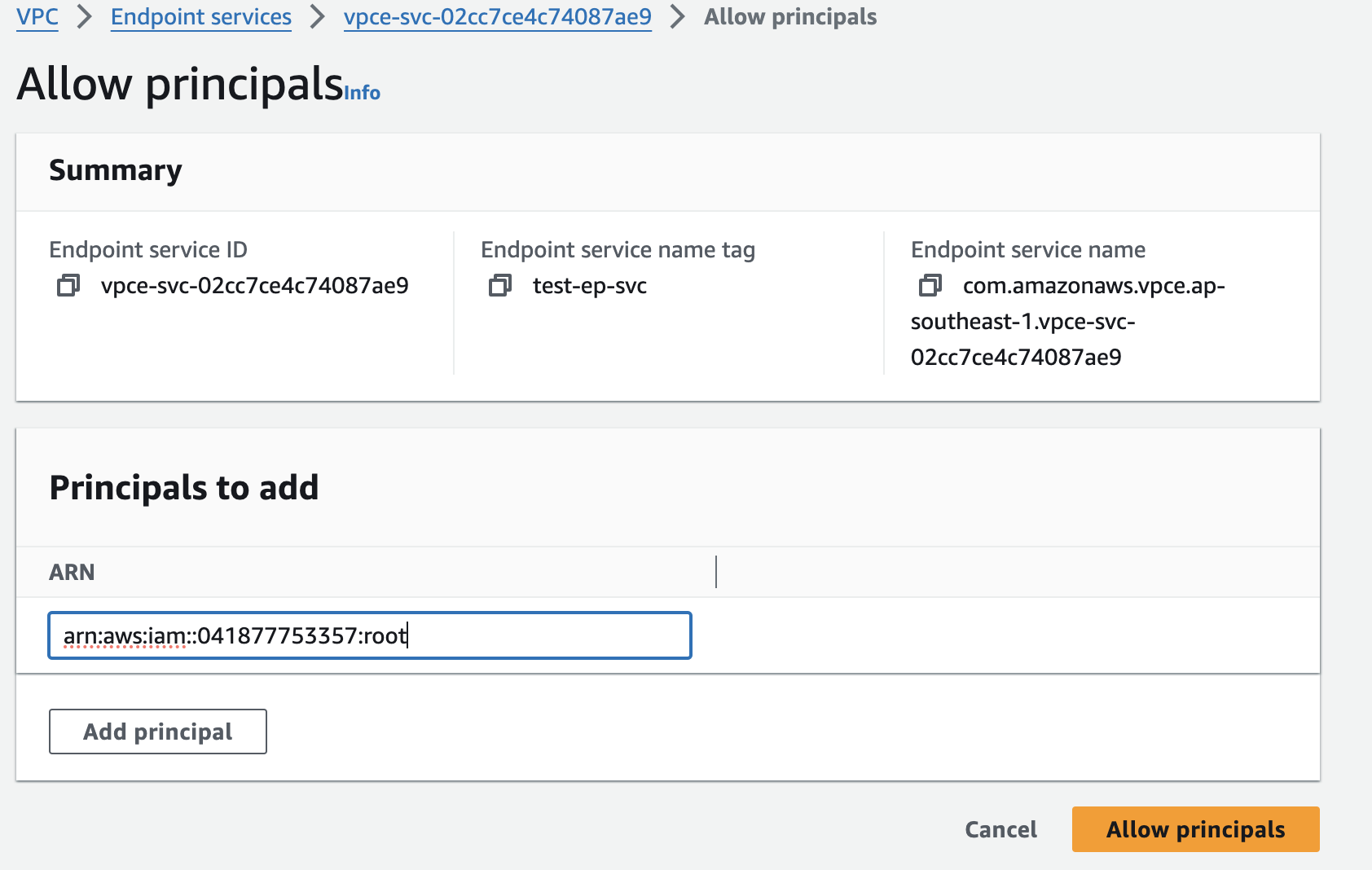Copy the Endpoint service ID value
The image size is (1372, 870).
[x=68, y=286]
